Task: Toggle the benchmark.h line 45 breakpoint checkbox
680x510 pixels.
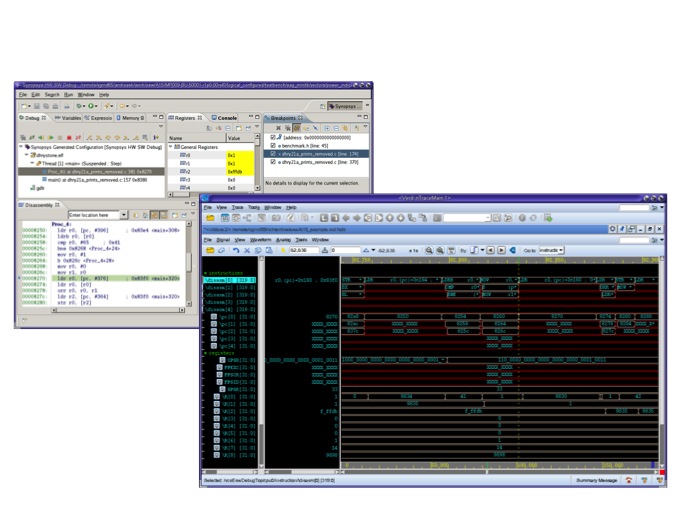Action: point(273,146)
